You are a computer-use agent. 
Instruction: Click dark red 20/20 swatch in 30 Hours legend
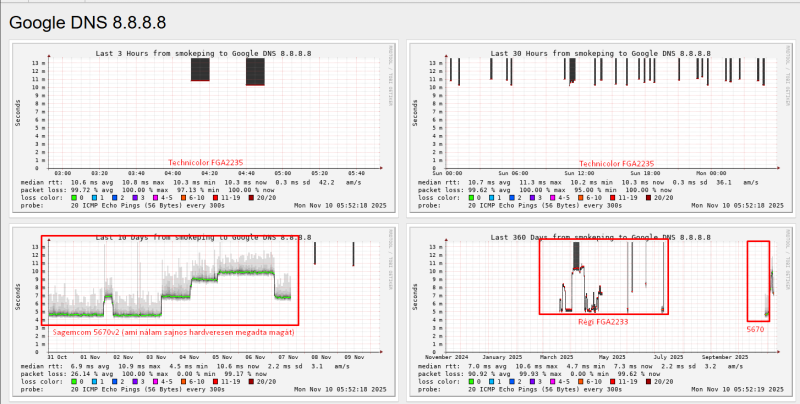pos(648,197)
